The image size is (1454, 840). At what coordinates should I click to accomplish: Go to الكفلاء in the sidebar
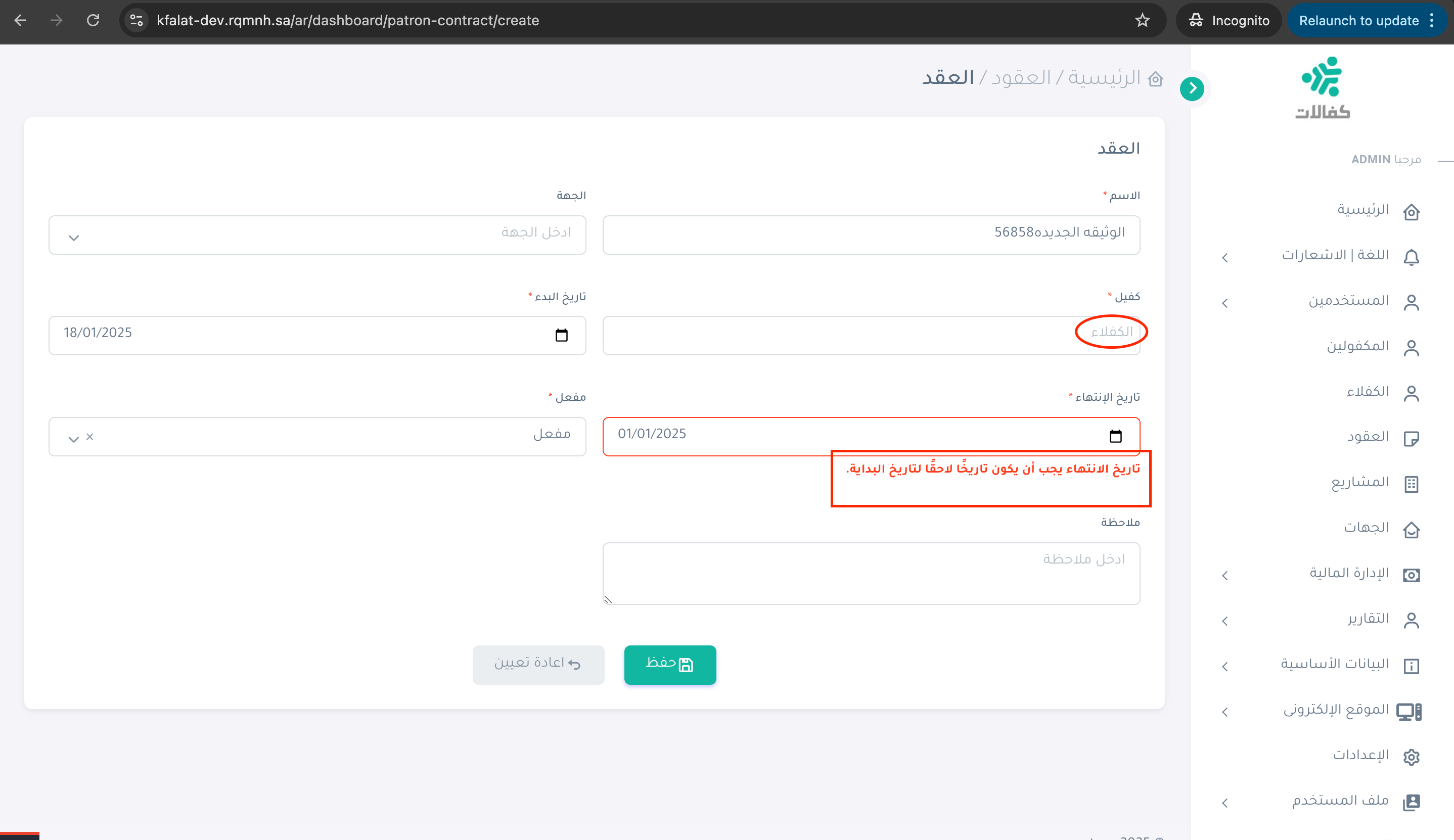[x=1368, y=392]
